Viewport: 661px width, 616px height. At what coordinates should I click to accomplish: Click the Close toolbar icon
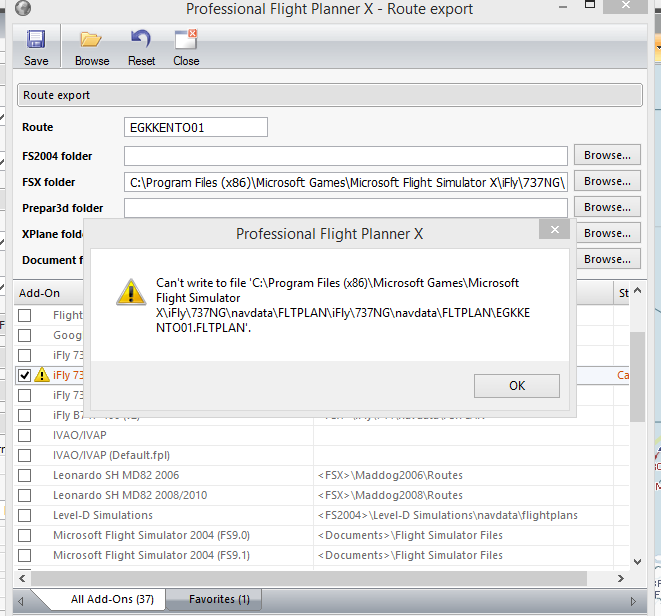click(x=186, y=39)
